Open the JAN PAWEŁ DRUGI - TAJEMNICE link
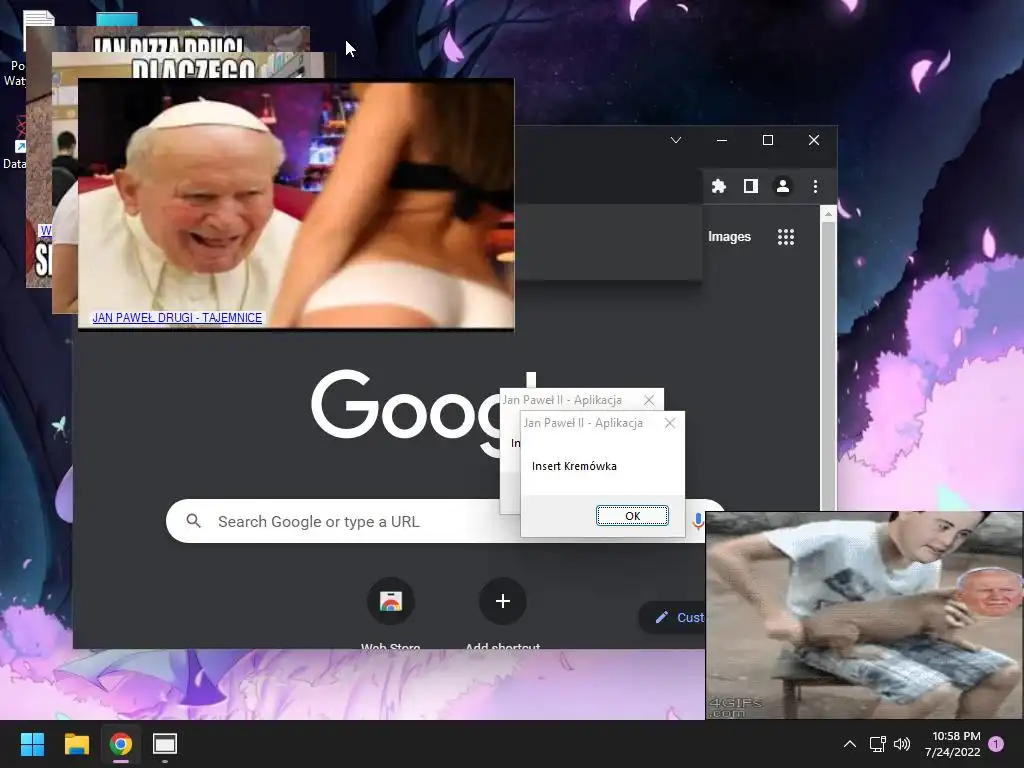1024x768 pixels. click(x=177, y=317)
